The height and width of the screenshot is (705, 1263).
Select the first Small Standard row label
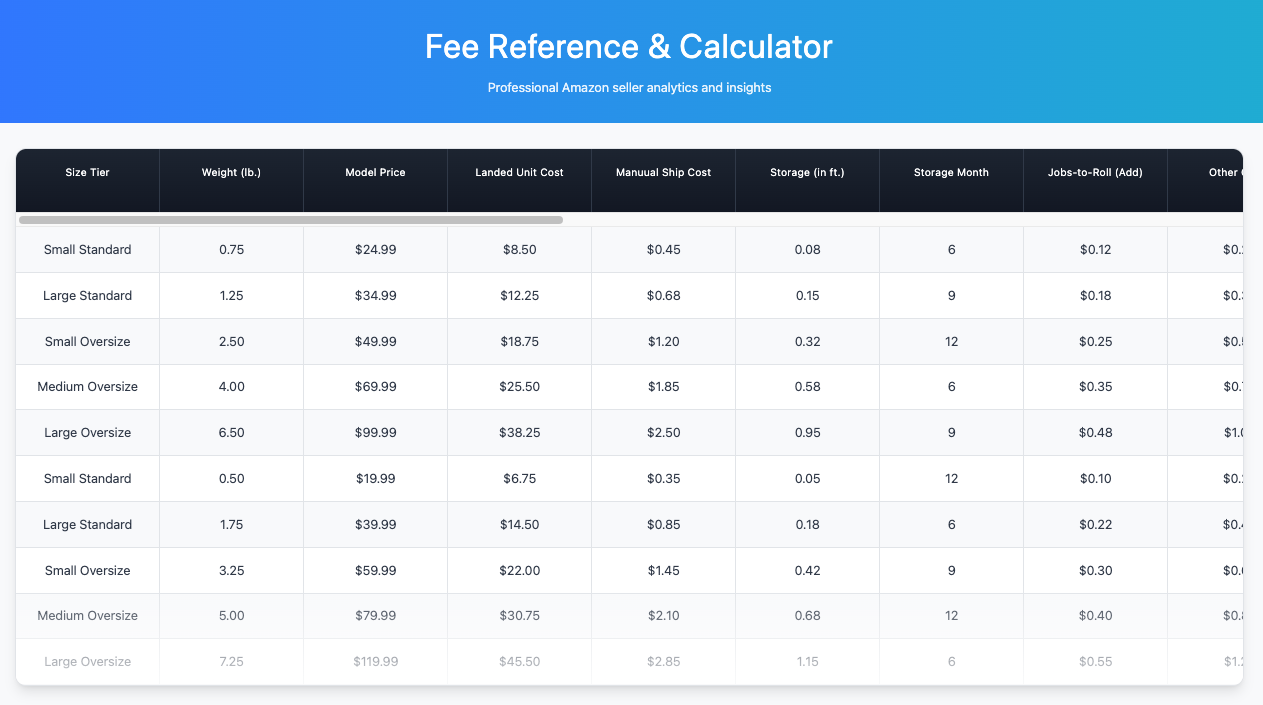click(88, 250)
